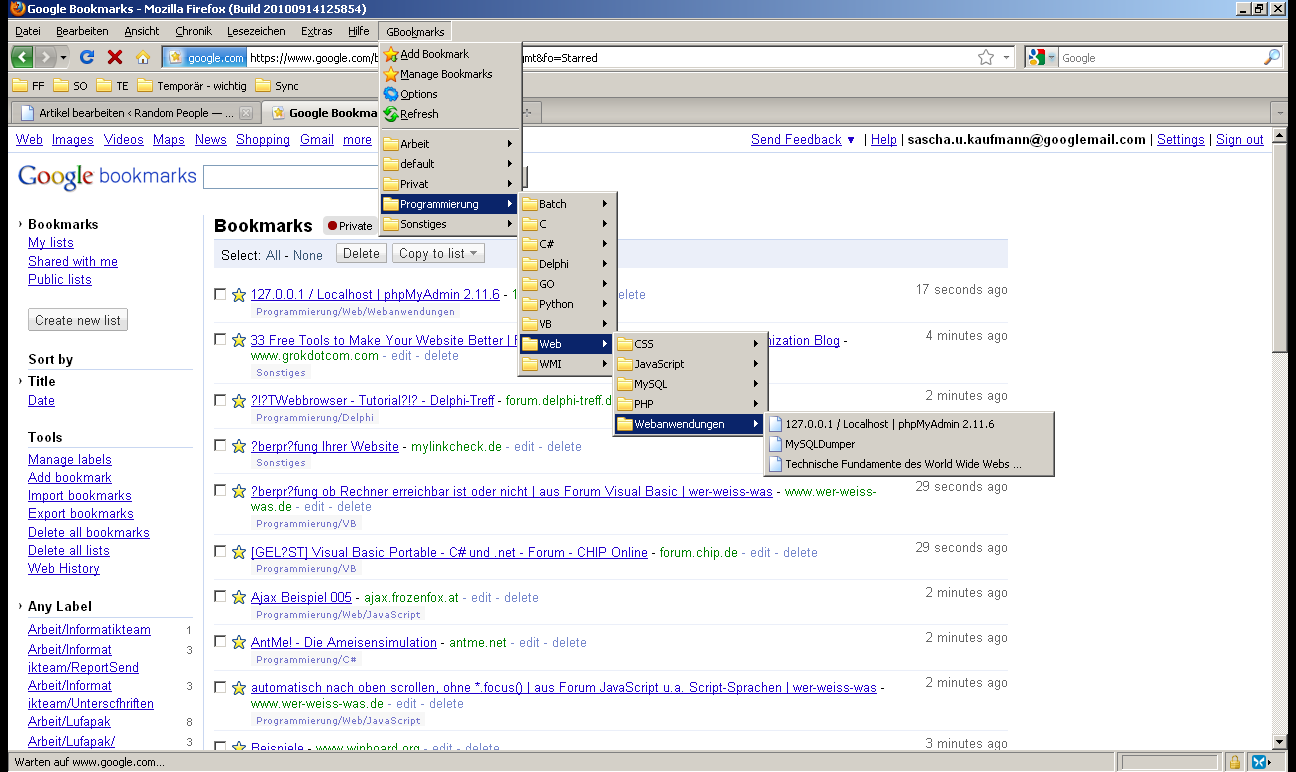Choose Add Bookmark in the GBookmarks menu
Screen dimensions: 1296x772
[x=450, y=54]
